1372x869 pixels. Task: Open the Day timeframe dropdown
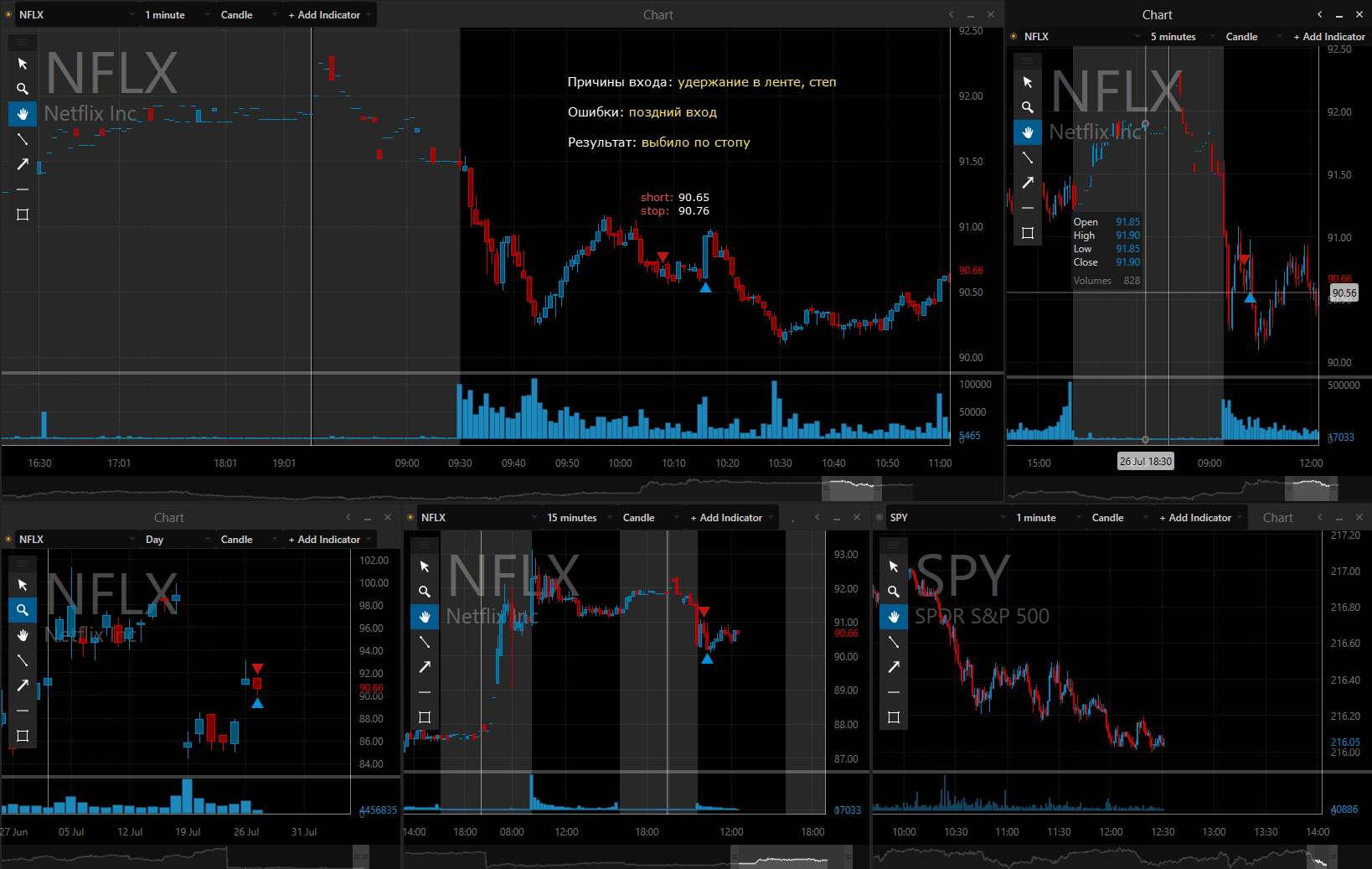[178, 540]
